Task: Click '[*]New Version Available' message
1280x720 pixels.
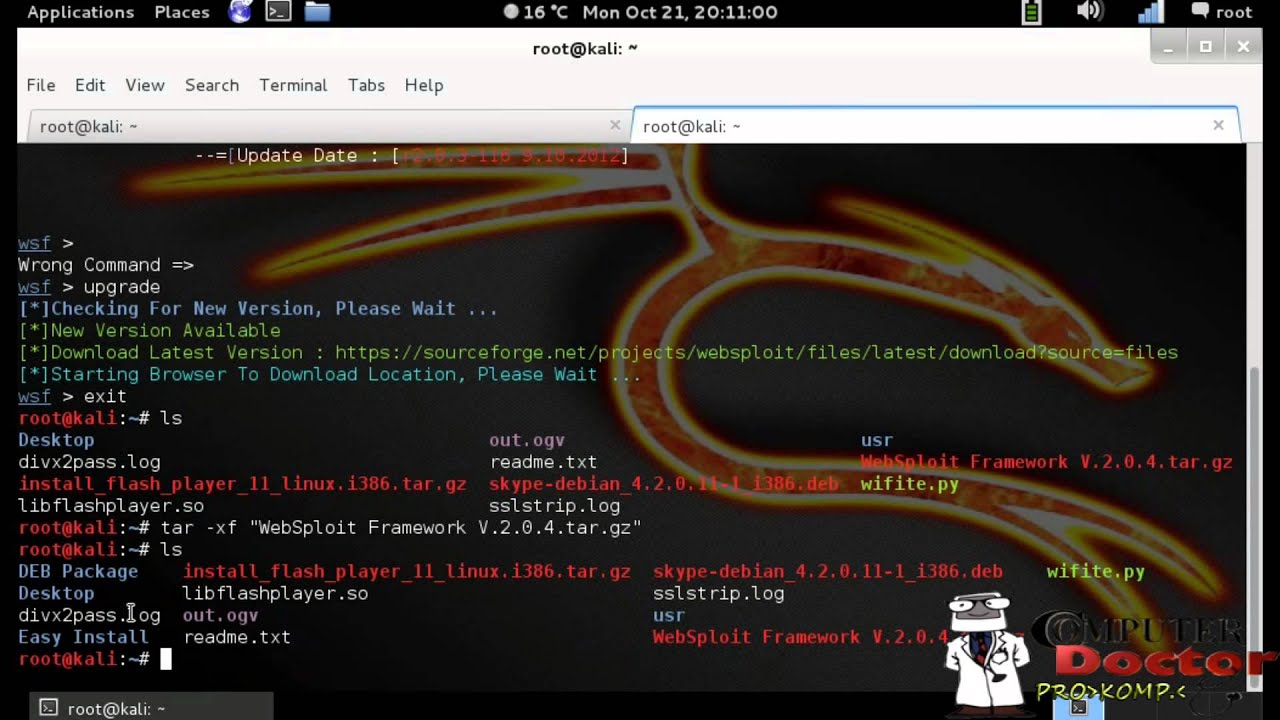Action: click(x=149, y=331)
